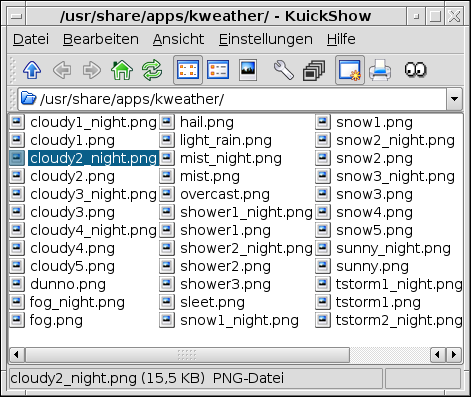Click the image icon beside tstorm1_night.png
471x397 pixels.
pos(323,283)
